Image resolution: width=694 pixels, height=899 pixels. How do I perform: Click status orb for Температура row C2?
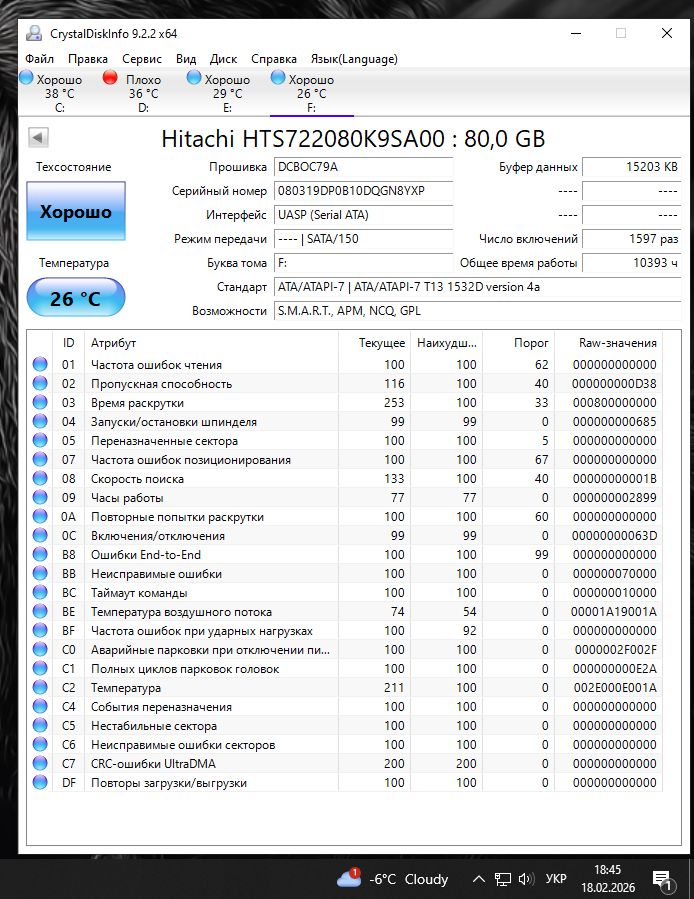[40, 687]
